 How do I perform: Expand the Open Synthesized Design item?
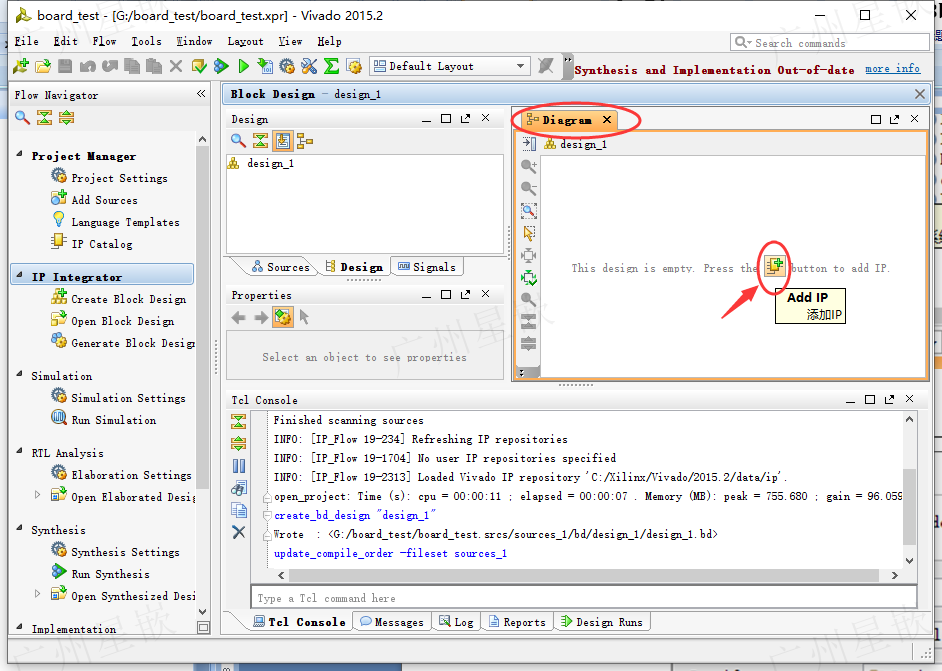coord(37,594)
